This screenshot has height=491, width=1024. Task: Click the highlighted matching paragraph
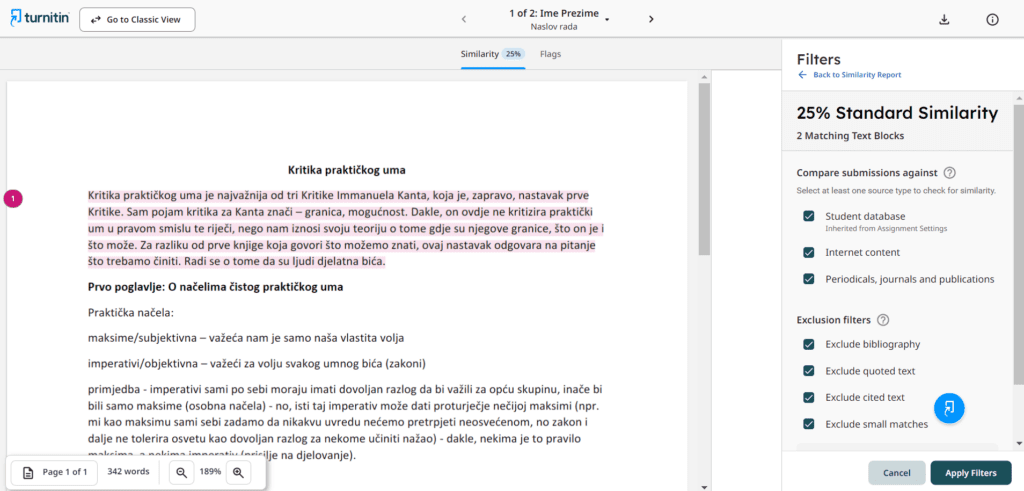point(346,229)
